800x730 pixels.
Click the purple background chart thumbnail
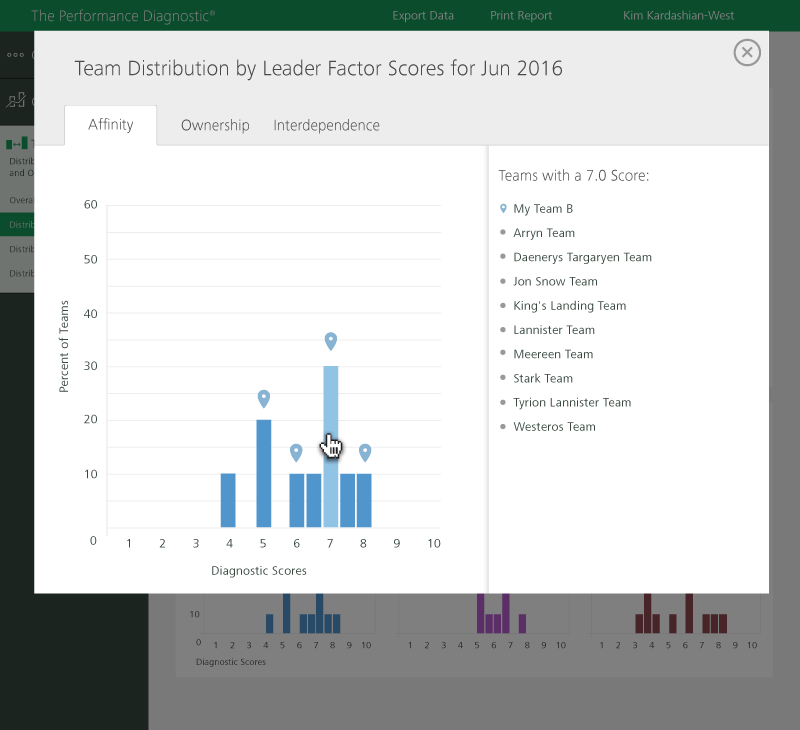483,614
